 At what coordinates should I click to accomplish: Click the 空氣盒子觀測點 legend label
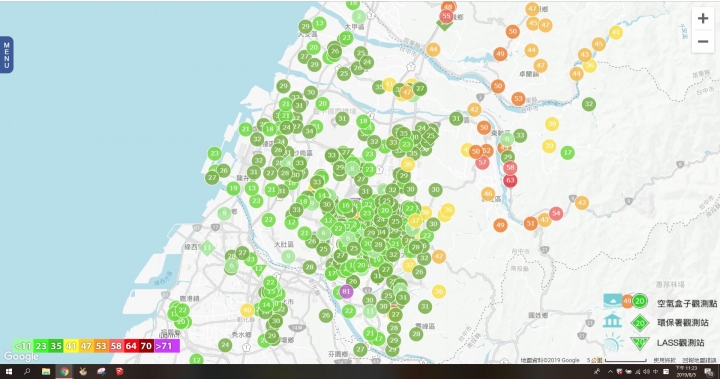pyautogui.click(x=686, y=303)
